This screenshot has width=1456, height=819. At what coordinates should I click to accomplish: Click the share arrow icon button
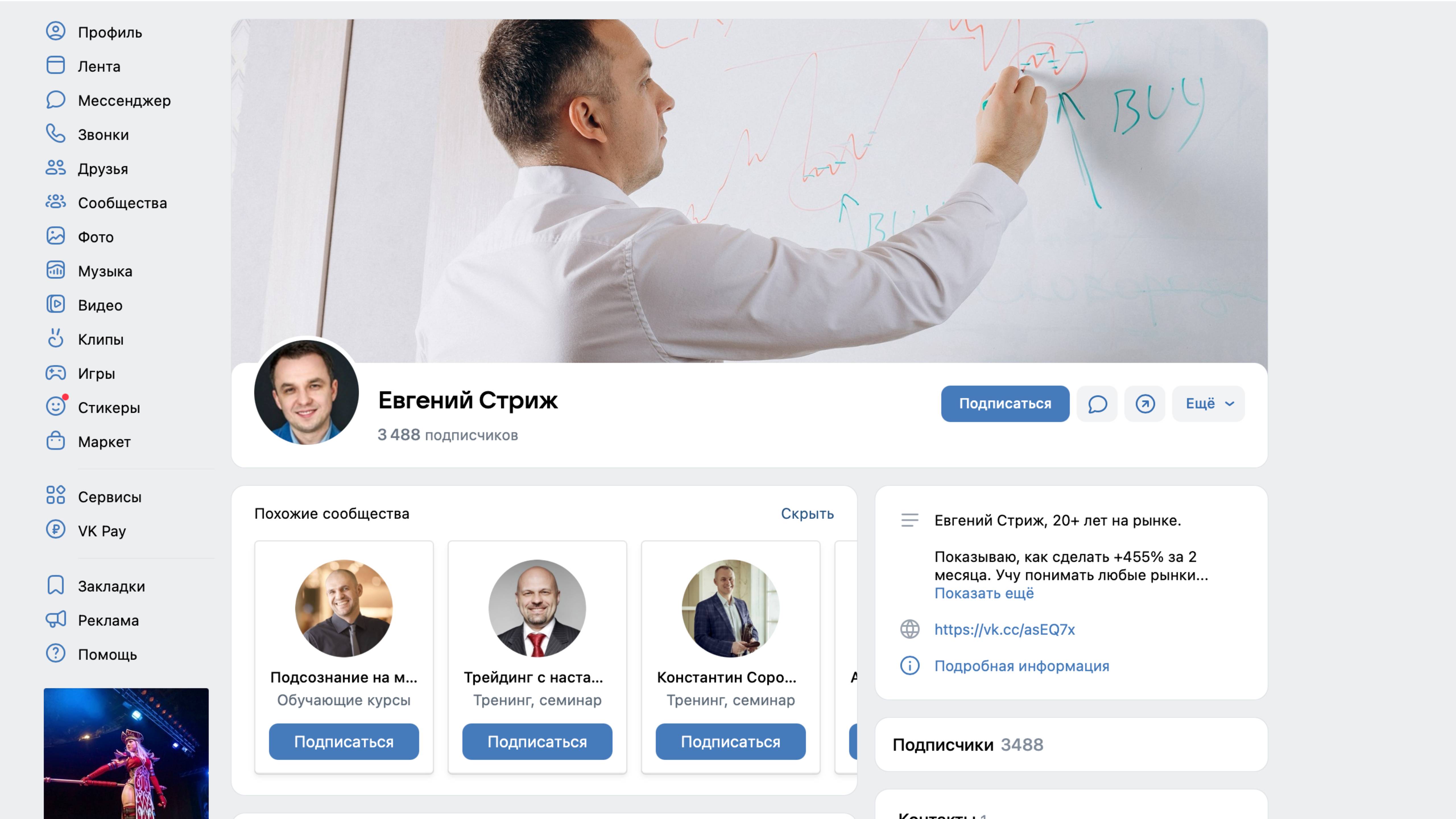[1145, 404]
